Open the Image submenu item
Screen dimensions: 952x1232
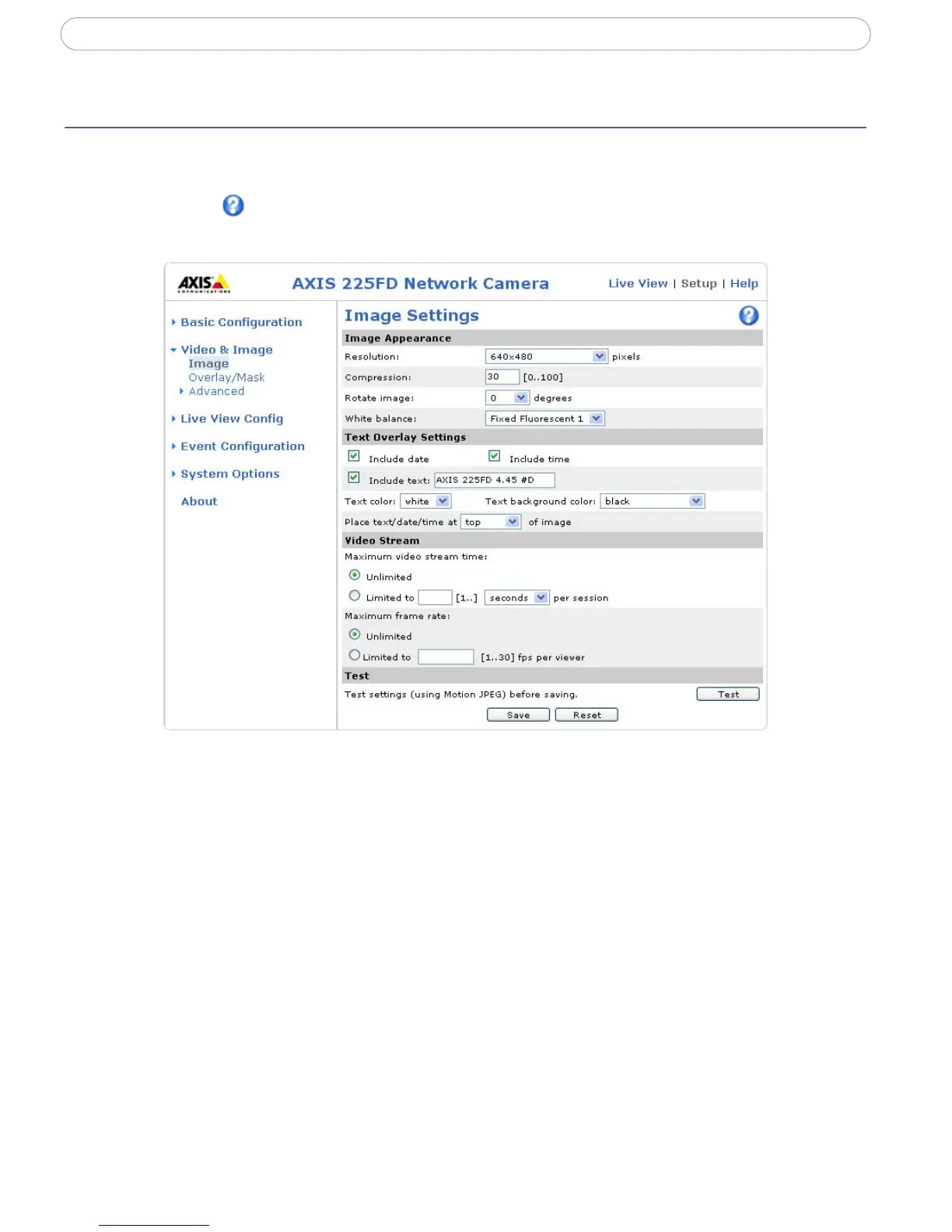pyautogui.click(x=208, y=364)
